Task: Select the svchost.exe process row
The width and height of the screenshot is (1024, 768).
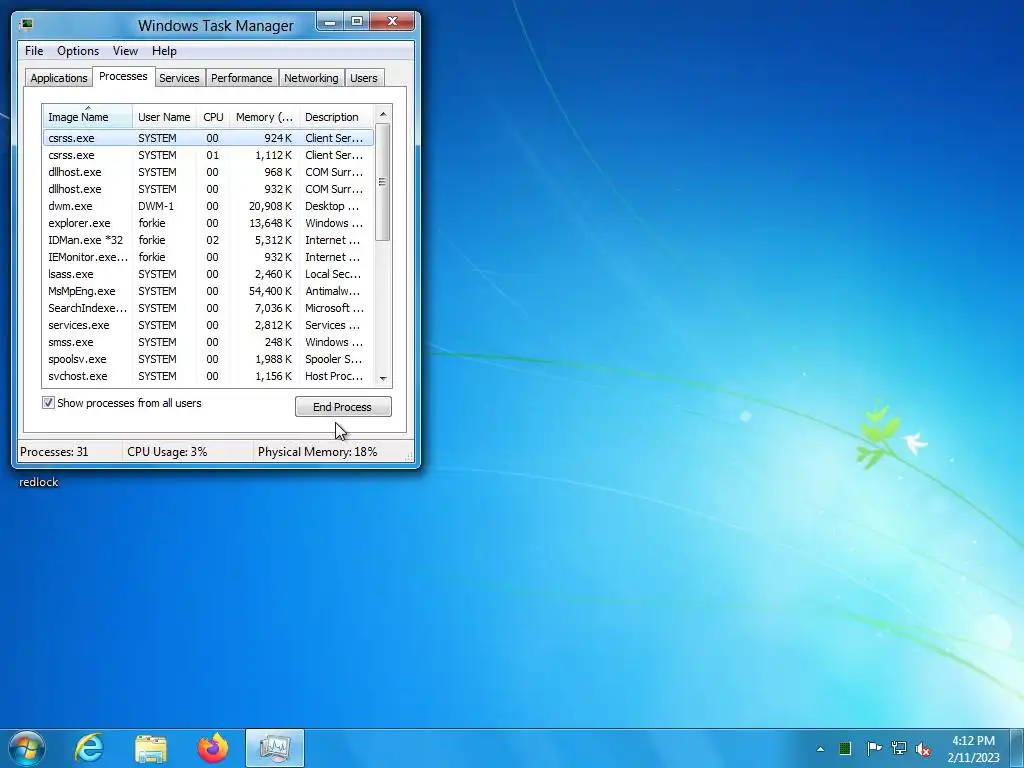Action: click(208, 376)
